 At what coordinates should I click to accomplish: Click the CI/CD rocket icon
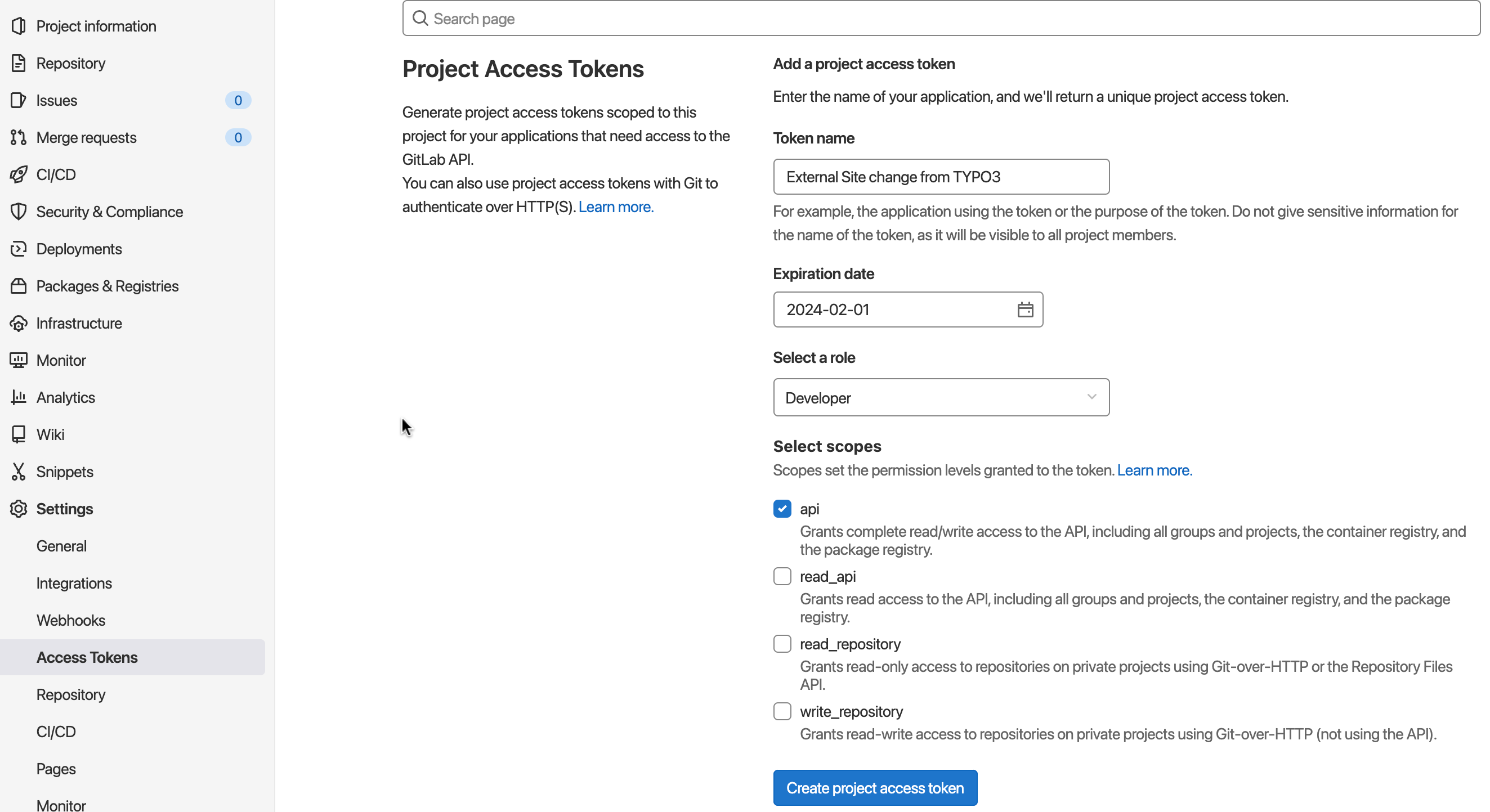point(19,174)
